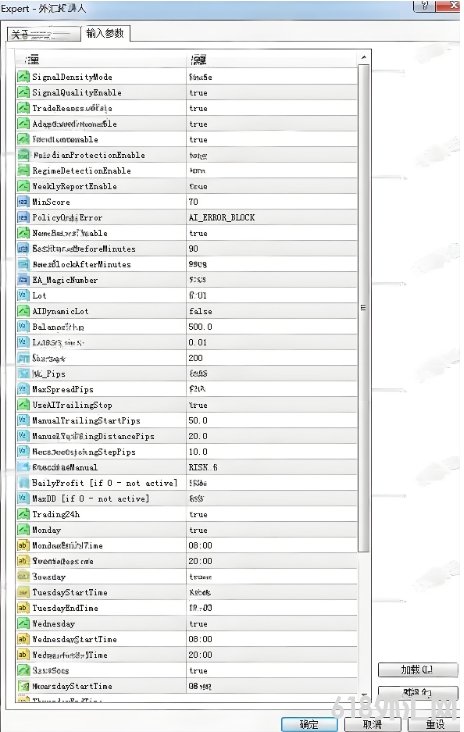The width and height of the screenshot is (464, 732).
Task: Select the icon next to UseAITrailingStop
Action: click(23, 405)
